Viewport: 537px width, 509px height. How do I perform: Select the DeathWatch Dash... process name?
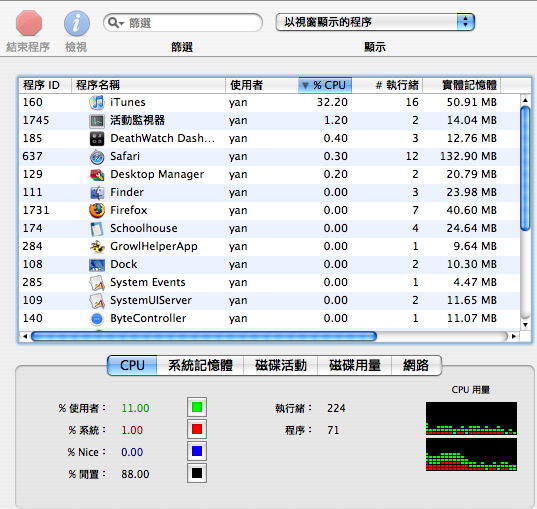[162, 138]
